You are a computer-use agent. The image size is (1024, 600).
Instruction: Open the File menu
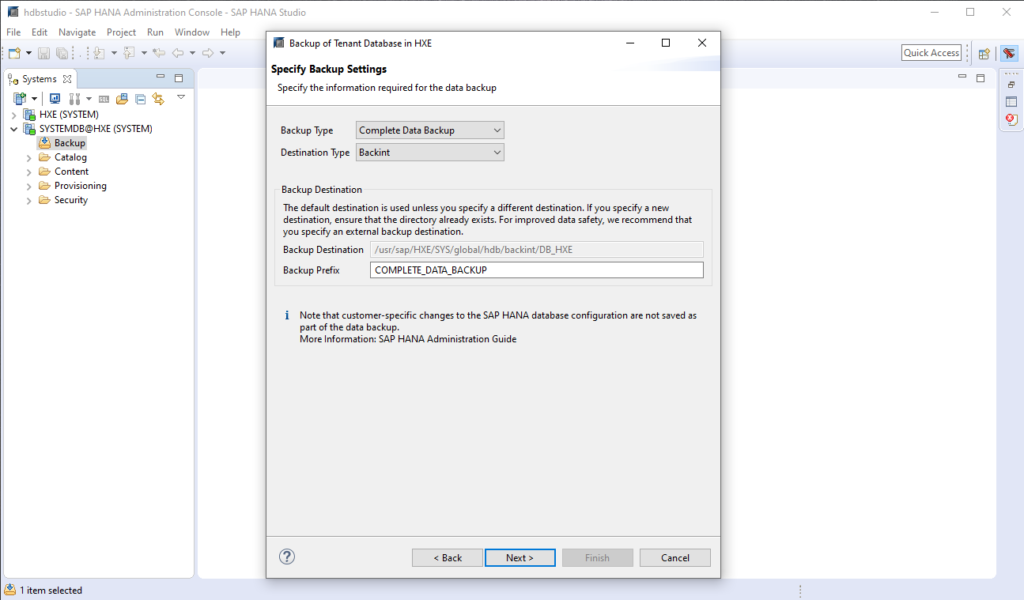pos(13,32)
